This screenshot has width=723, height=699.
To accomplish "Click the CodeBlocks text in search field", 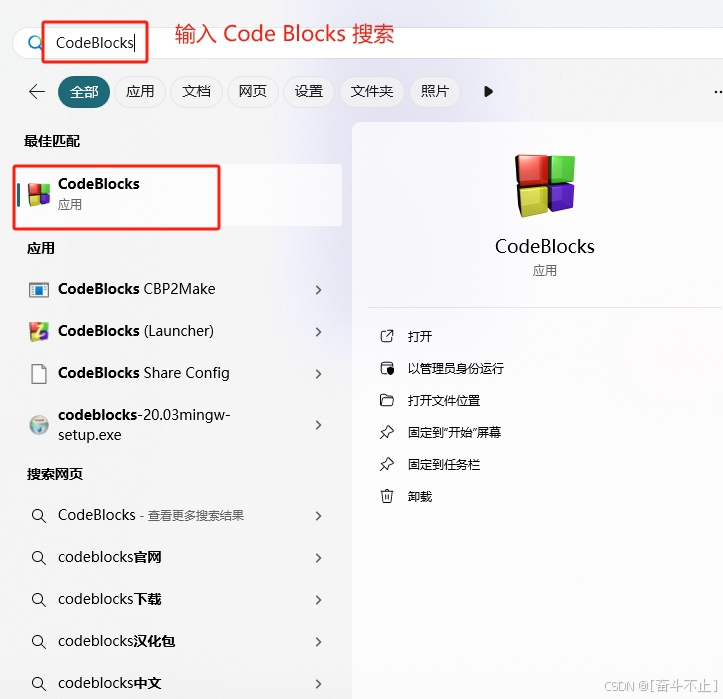I will pos(95,43).
